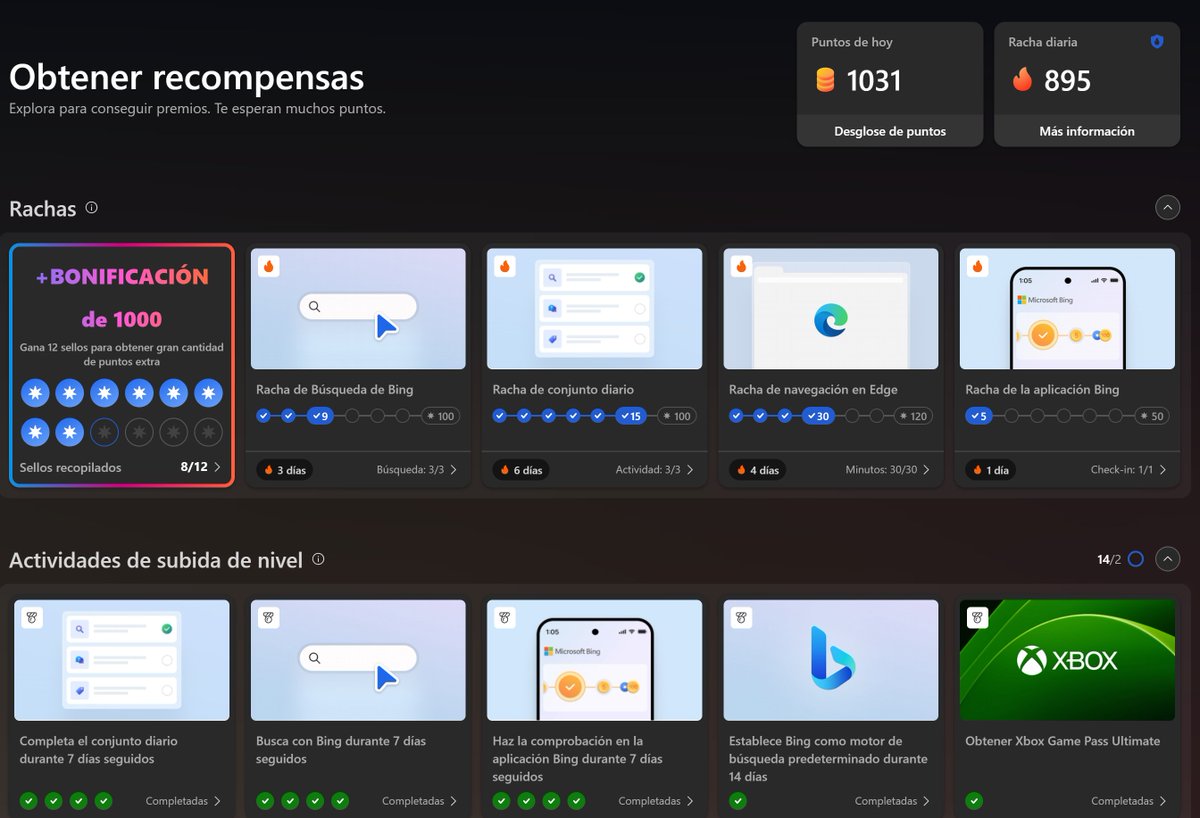The image size is (1200, 818).
Task: Click the Racha de navegación en Edge title
Action: (x=813, y=390)
